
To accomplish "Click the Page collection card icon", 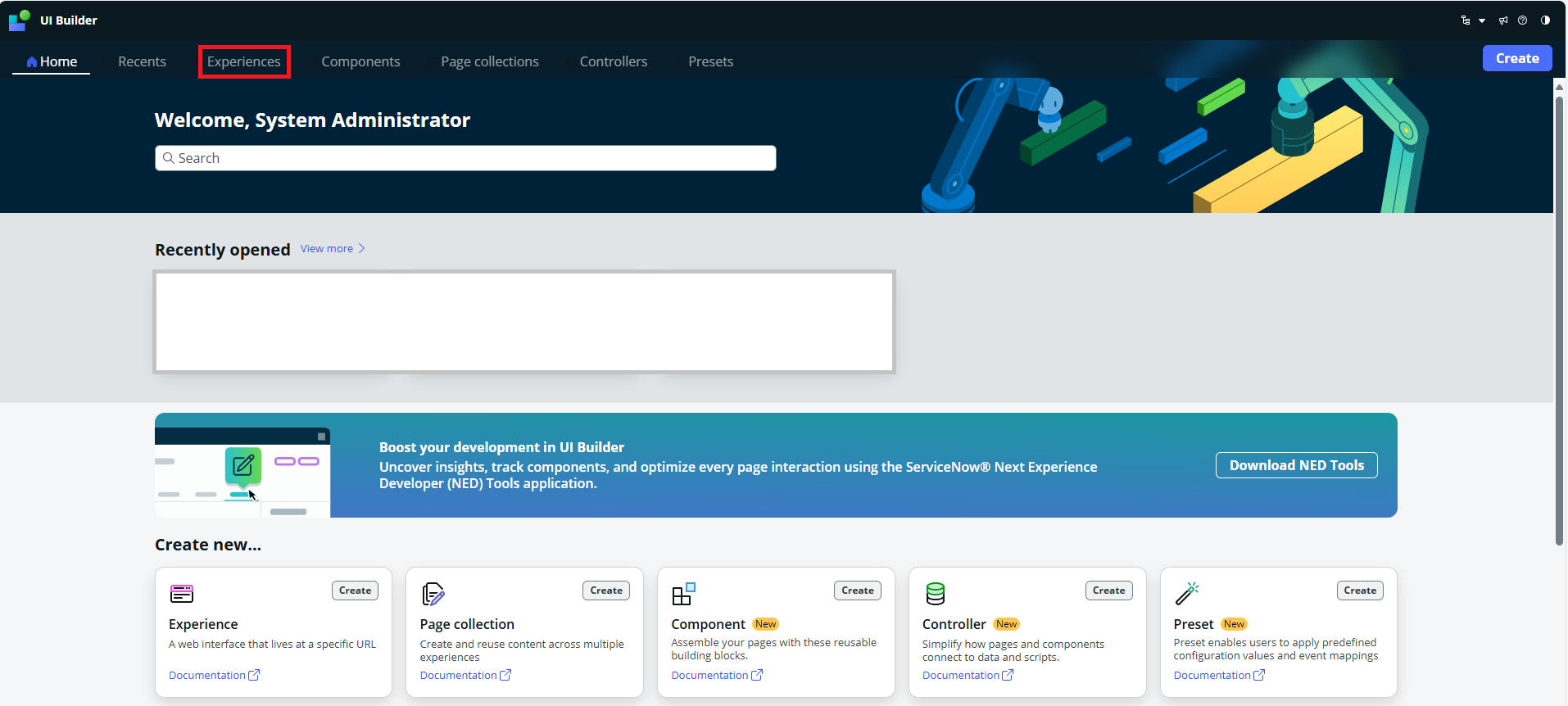I will click(433, 593).
